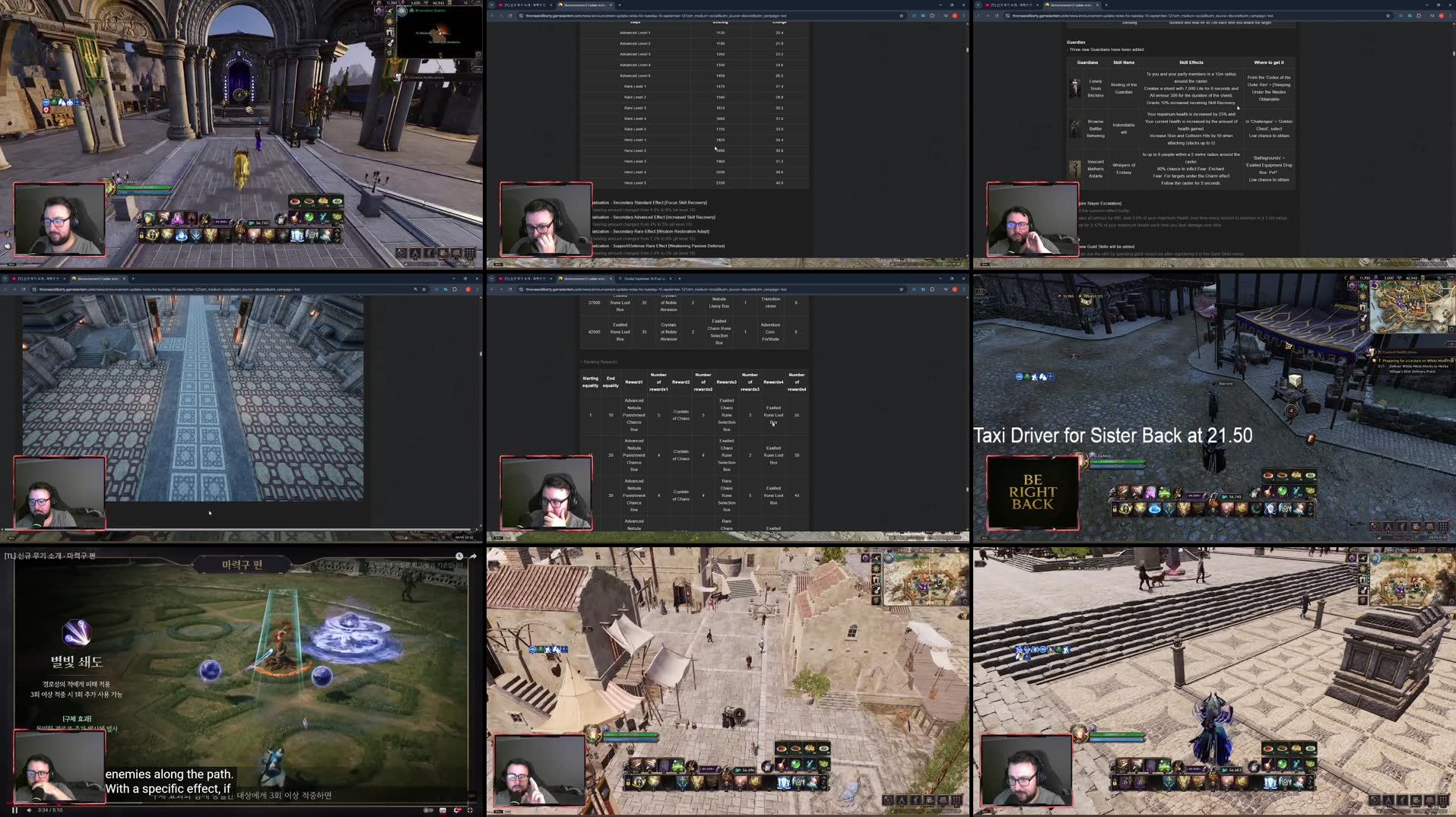Click locked skill bar icon in Taxi Driver frame
This screenshot has width=1456, height=817.
point(1115,508)
